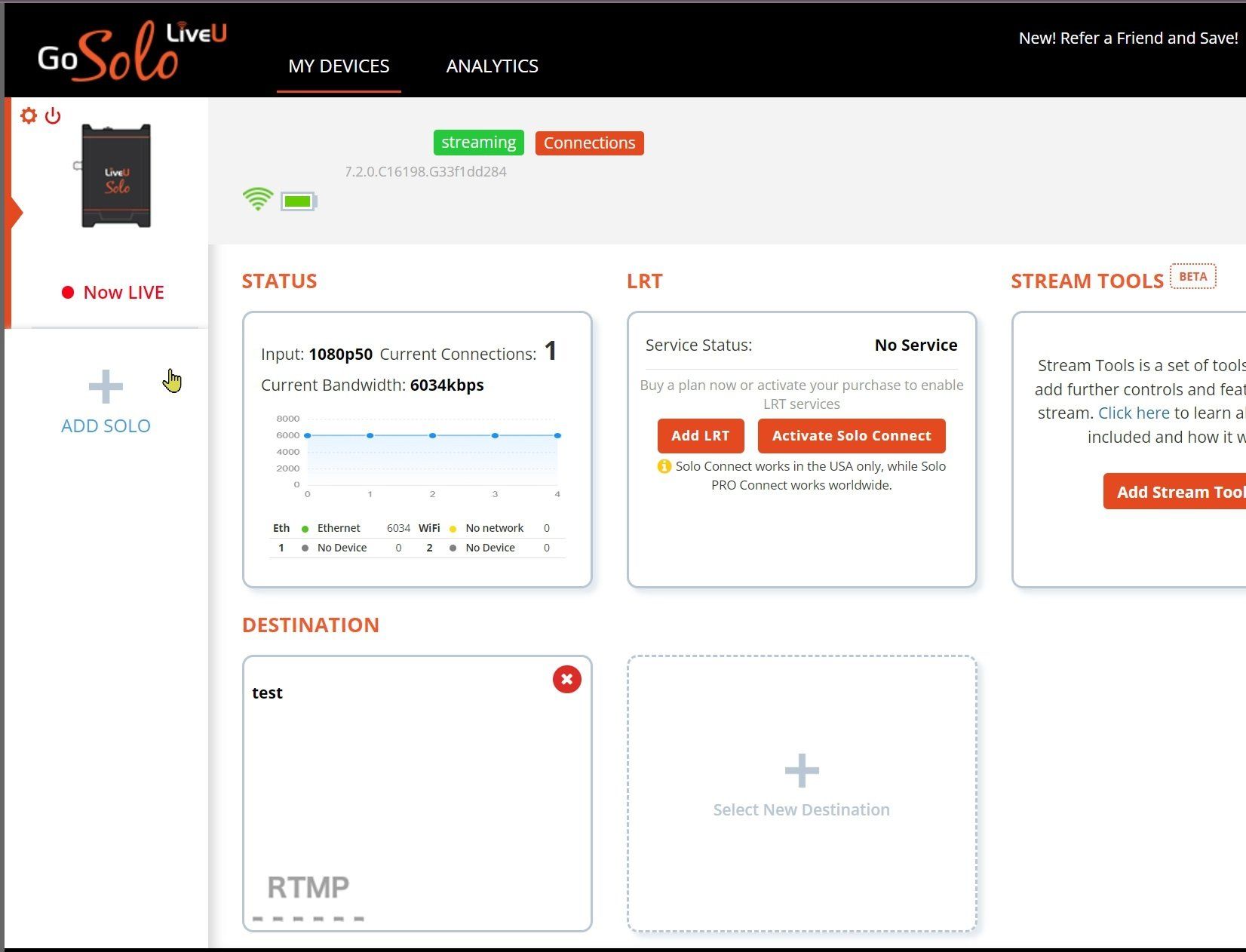The height and width of the screenshot is (952, 1246).
Task: Click the Now LIVE status text
Action: coord(124,293)
